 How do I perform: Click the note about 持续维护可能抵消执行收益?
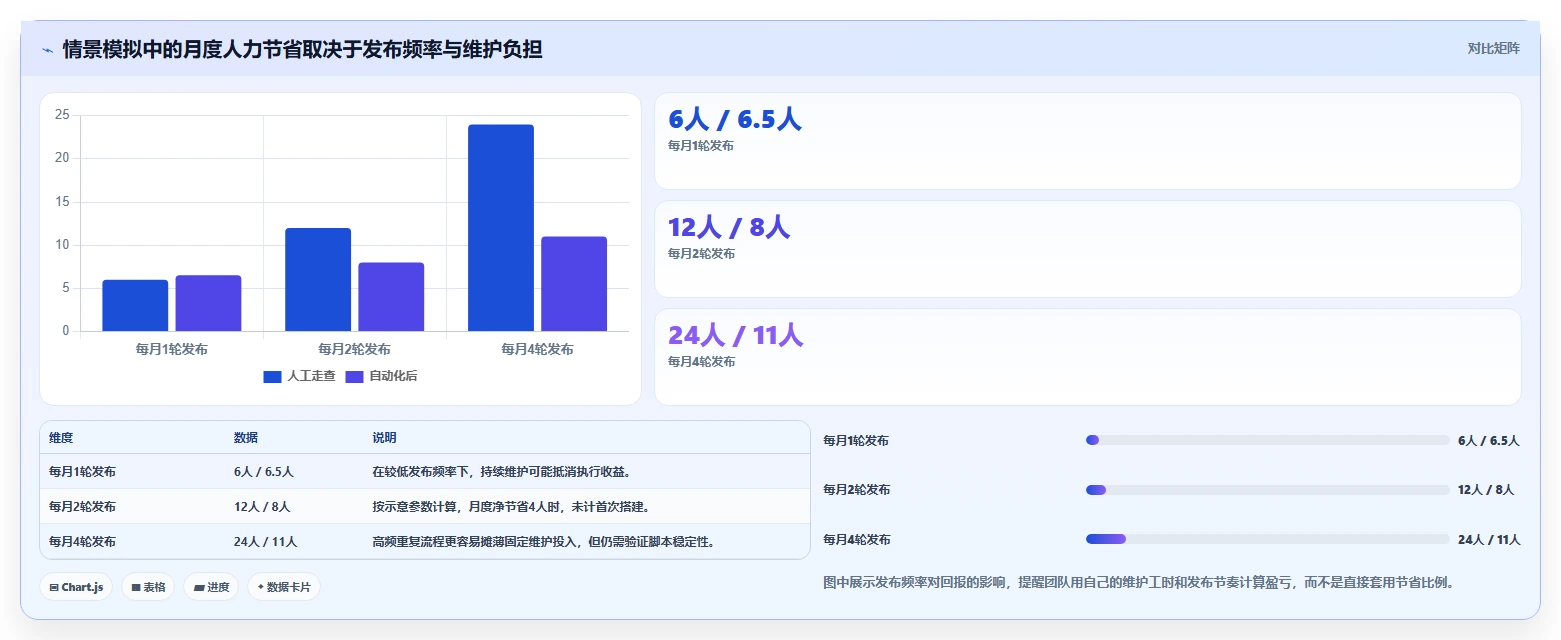pos(502,471)
